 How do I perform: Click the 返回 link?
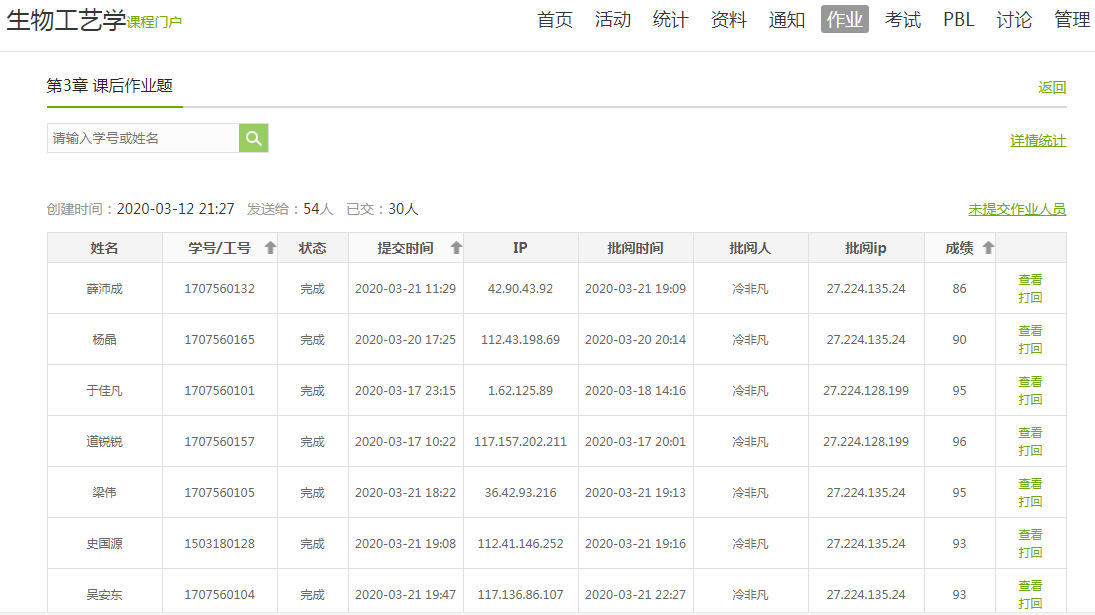(1052, 88)
